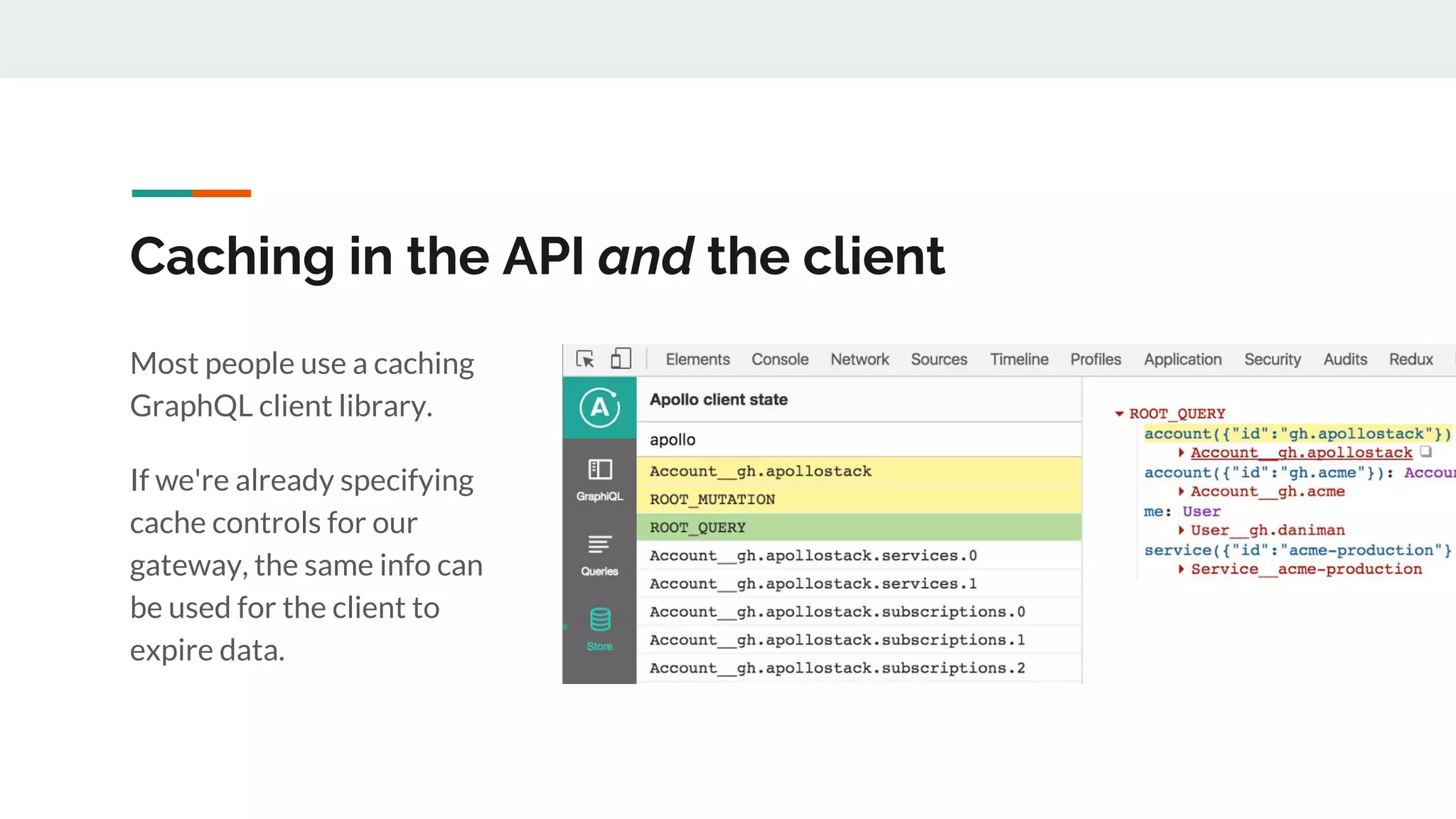The height and width of the screenshot is (819, 1456).
Task: Open the Store panel in the sidebar
Action: 599,629
